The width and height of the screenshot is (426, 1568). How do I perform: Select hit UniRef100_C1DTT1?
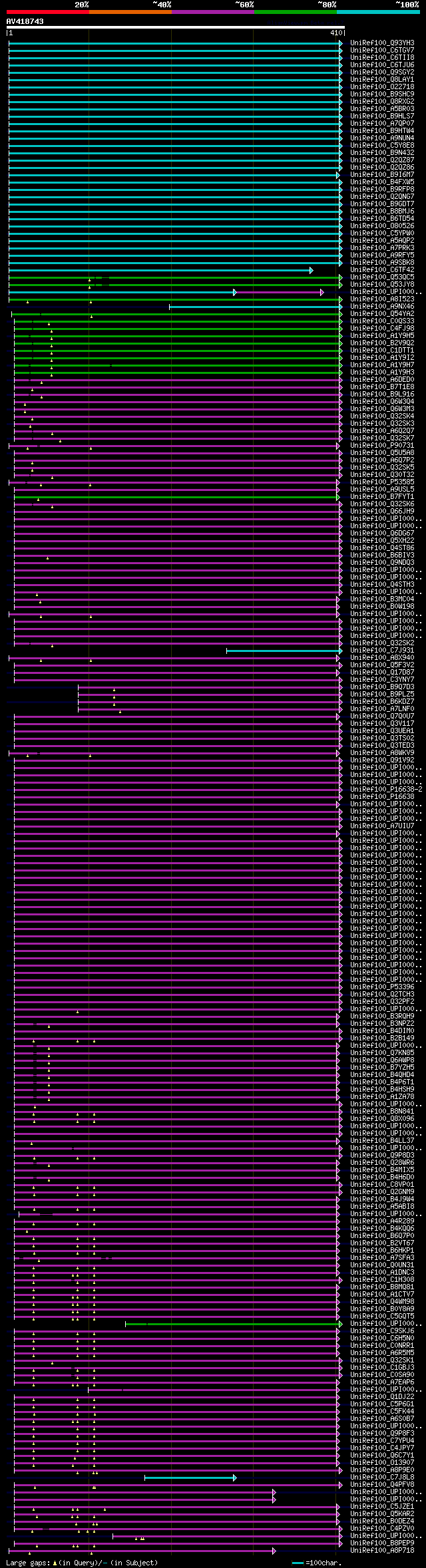(382, 350)
